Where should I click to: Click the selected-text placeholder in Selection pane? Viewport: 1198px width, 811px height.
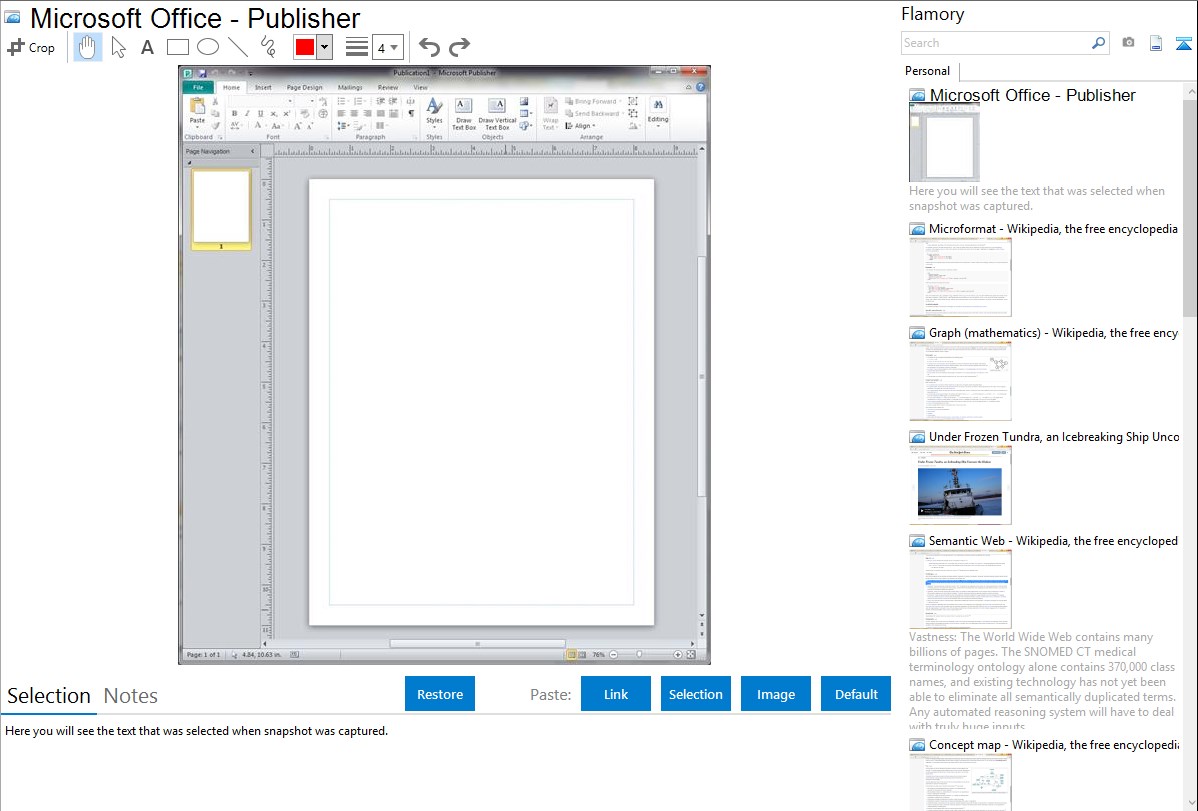point(196,731)
